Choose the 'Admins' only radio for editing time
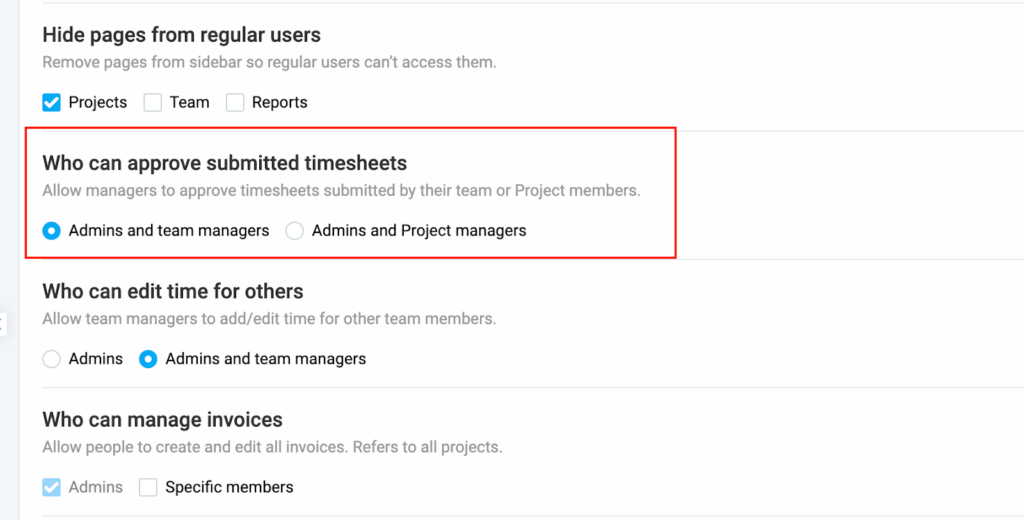Image resolution: width=1024 pixels, height=520 pixels. (x=52, y=359)
